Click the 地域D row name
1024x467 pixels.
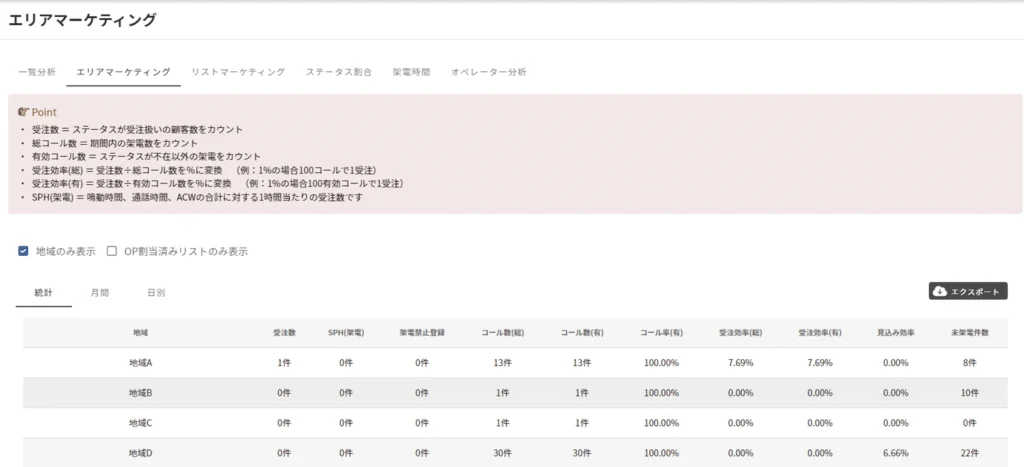(140, 453)
